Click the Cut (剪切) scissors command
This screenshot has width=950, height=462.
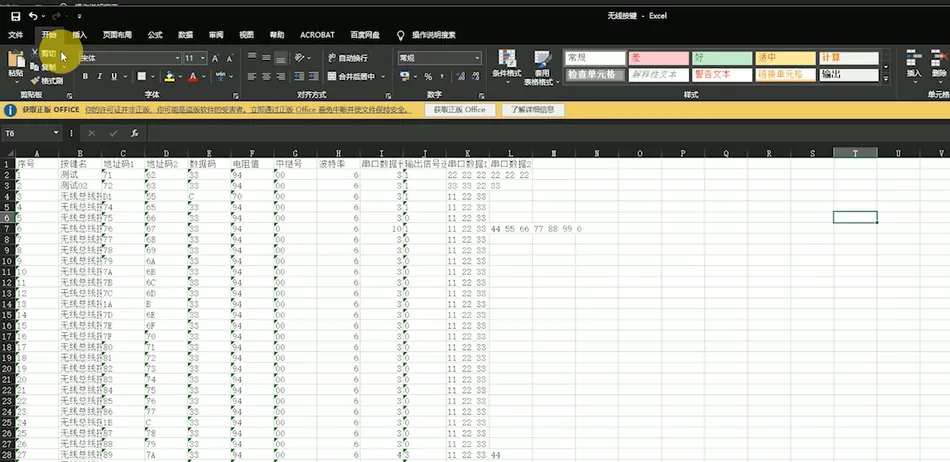44,53
